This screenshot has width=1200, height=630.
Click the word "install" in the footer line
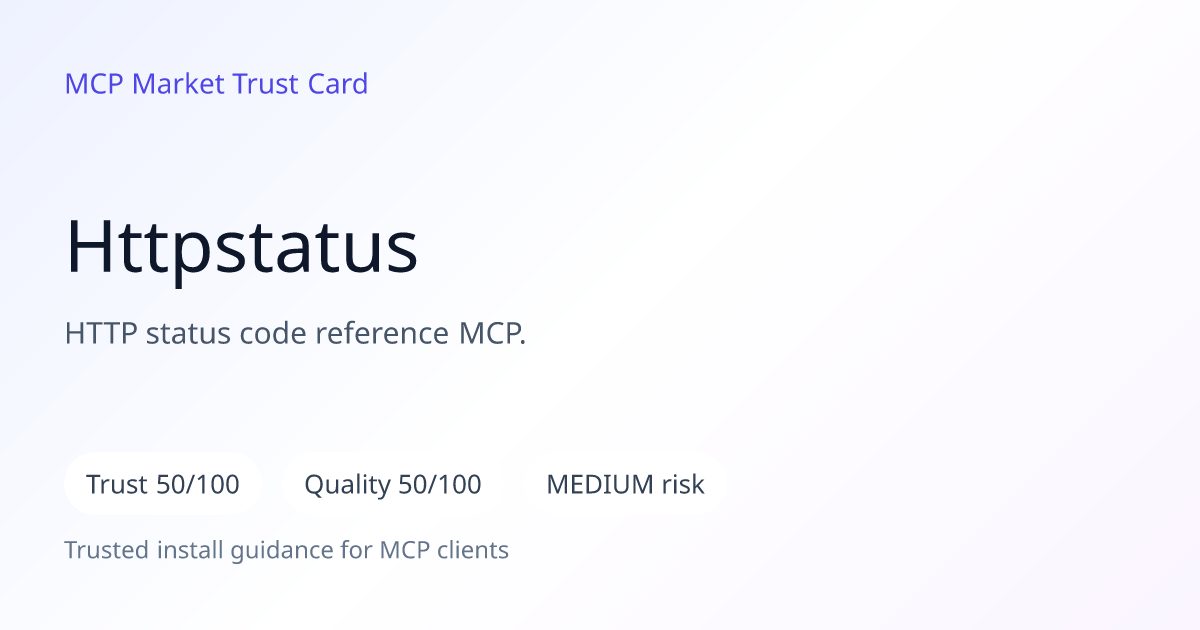click(x=194, y=550)
